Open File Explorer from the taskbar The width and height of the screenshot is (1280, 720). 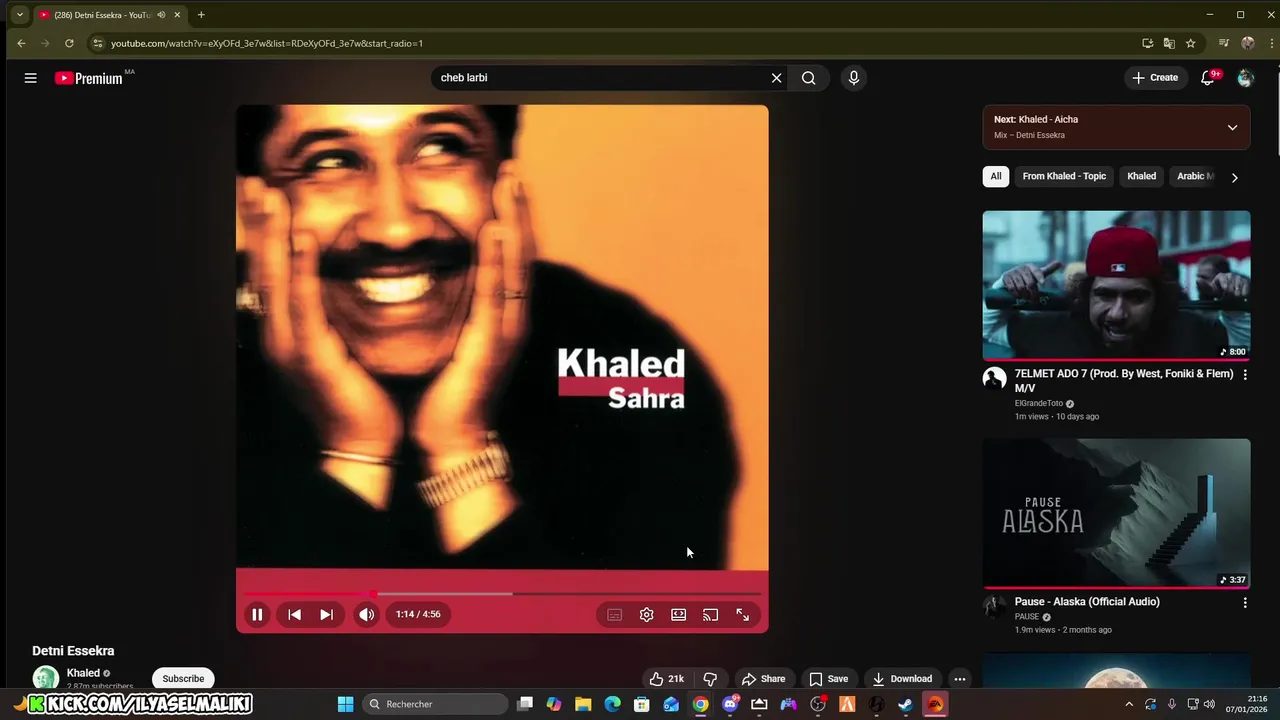(583, 704)
